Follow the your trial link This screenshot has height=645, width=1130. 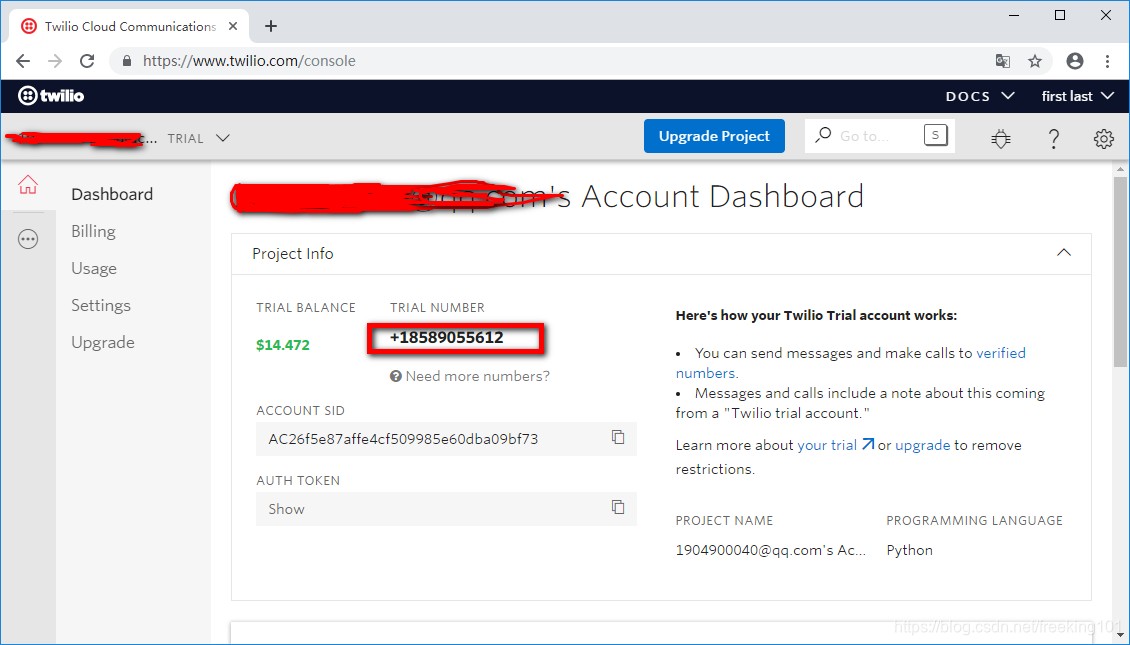click(x=827, y=445)
